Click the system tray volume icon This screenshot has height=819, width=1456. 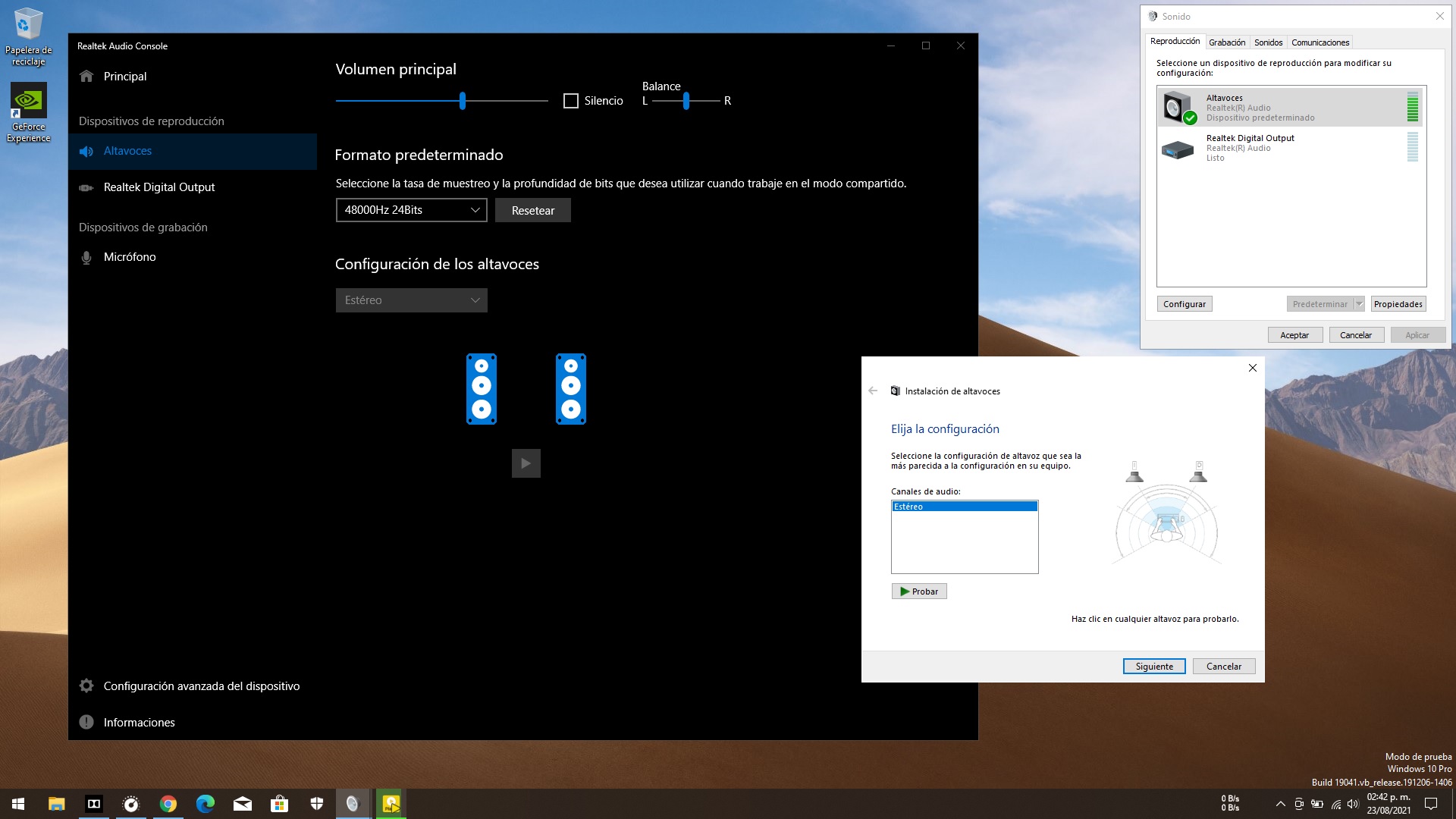click(x=1353, y=804)
